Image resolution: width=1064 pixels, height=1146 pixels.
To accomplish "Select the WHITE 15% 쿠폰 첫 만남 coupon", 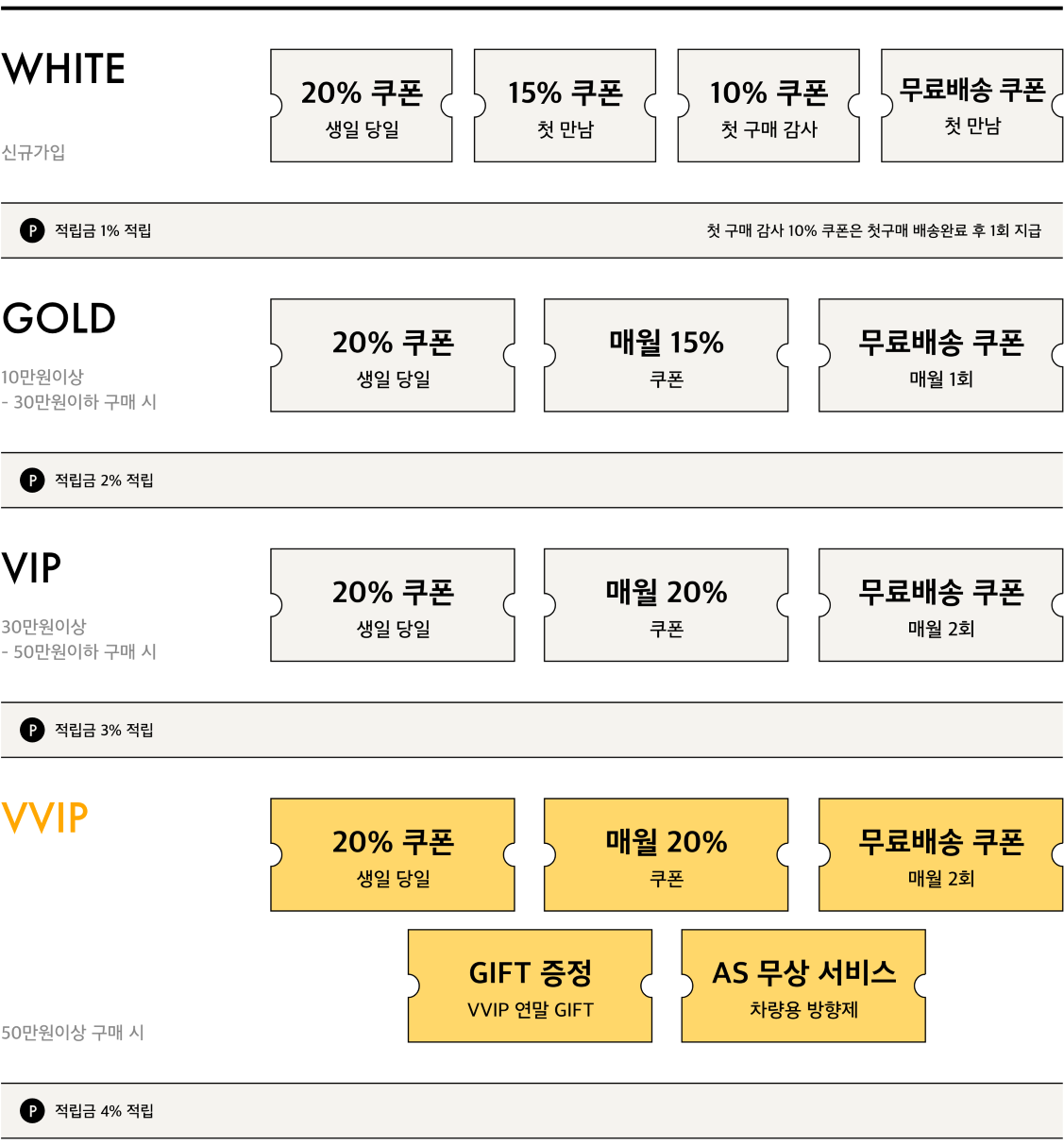I will tap(566, 106).
